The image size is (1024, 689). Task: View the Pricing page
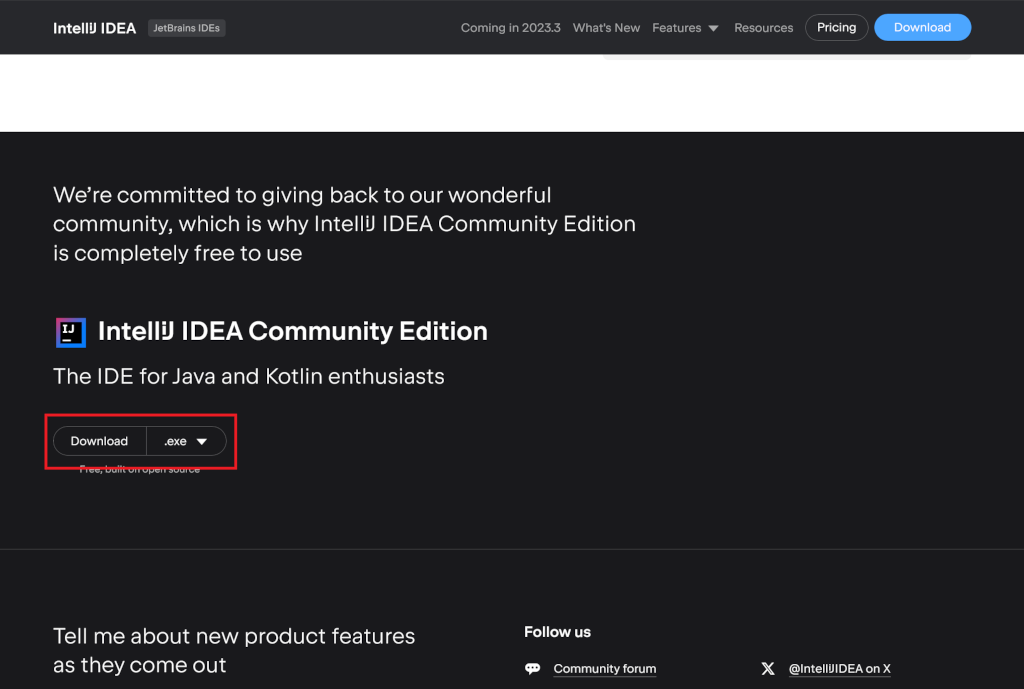point(837,27)
